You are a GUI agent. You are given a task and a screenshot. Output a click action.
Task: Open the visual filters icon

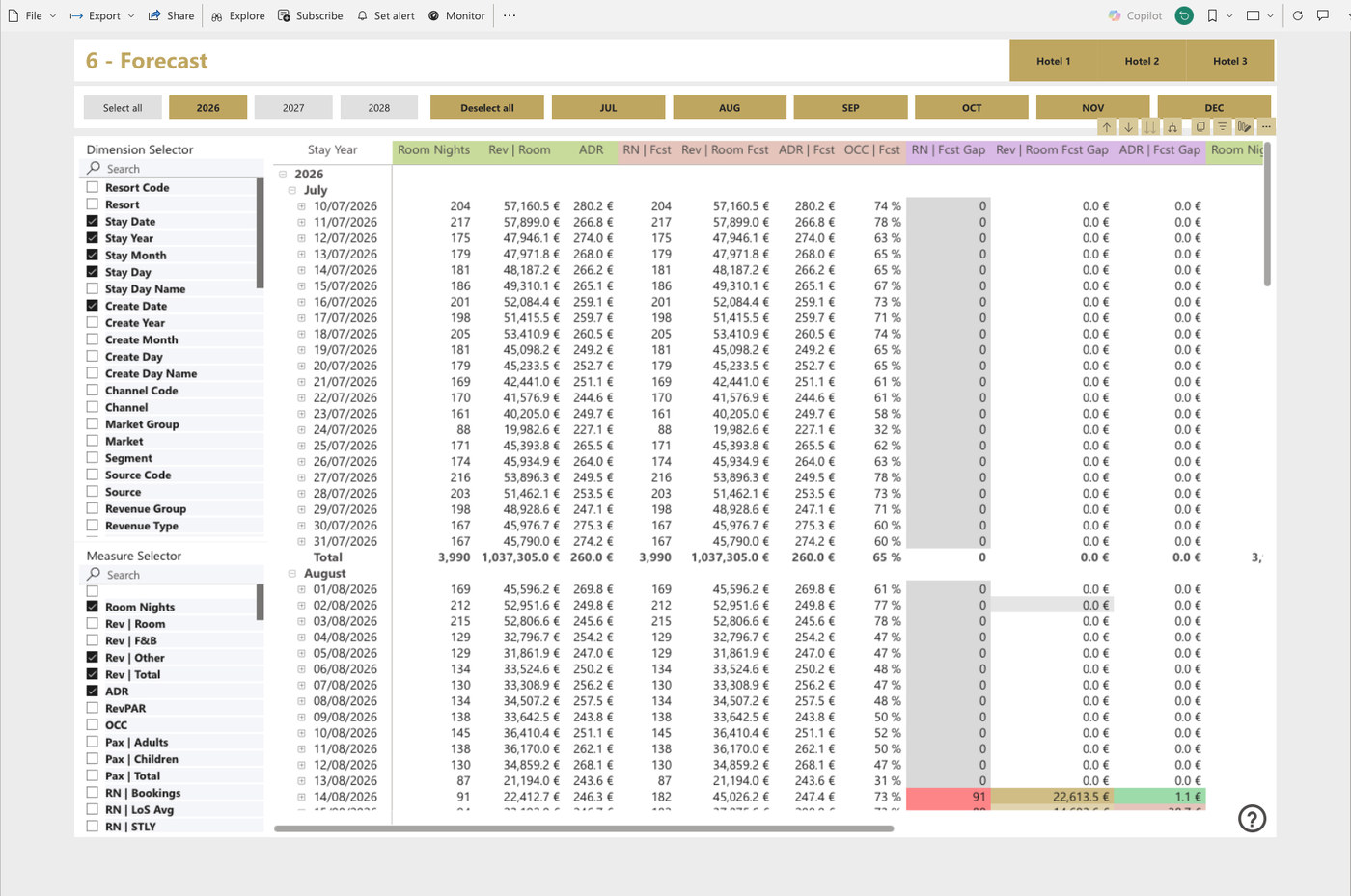(1223, 126)
